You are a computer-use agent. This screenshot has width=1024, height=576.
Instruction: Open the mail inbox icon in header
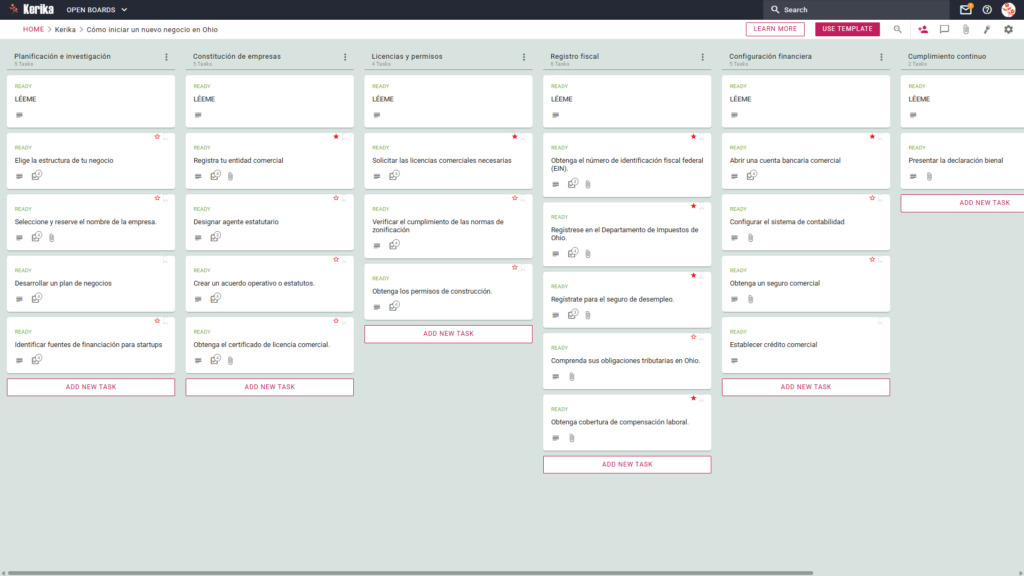pos(965,10)
